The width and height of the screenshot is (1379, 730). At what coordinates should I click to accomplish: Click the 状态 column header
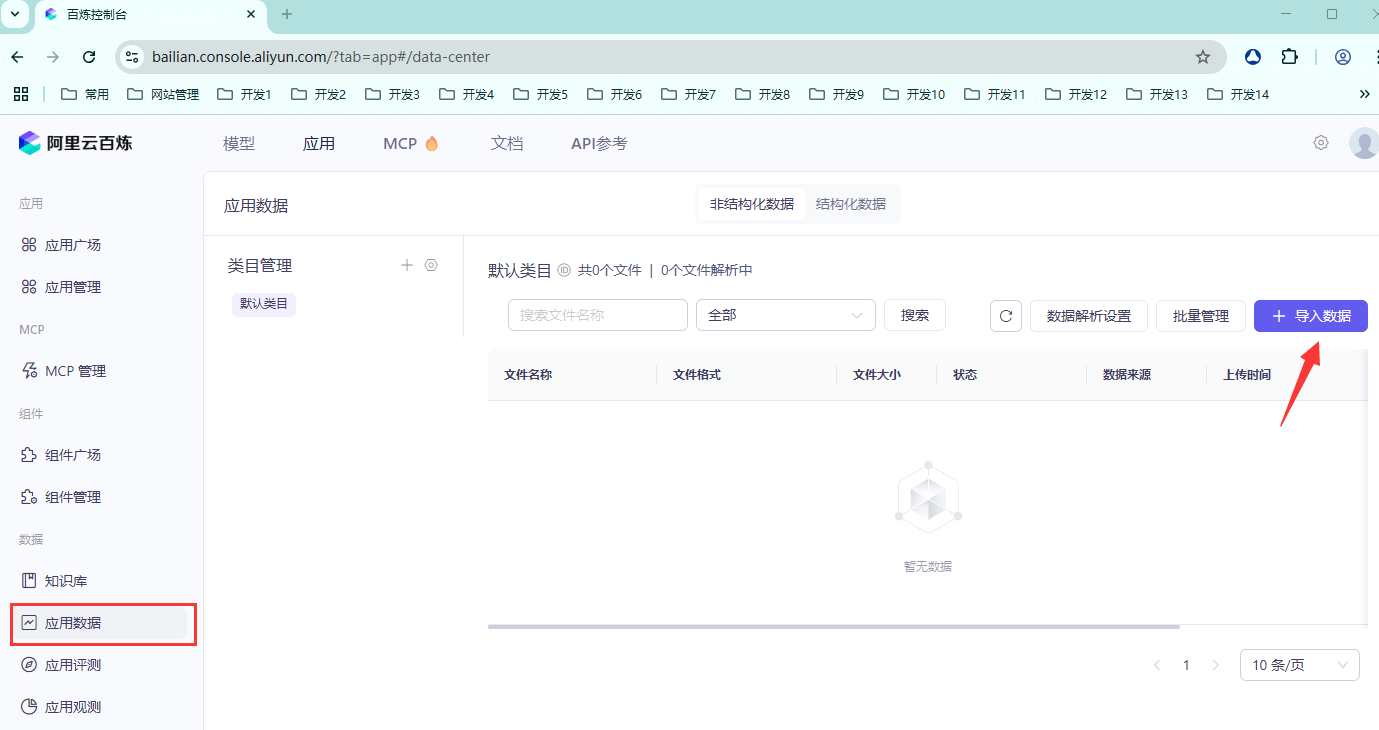tap(965, 375)
